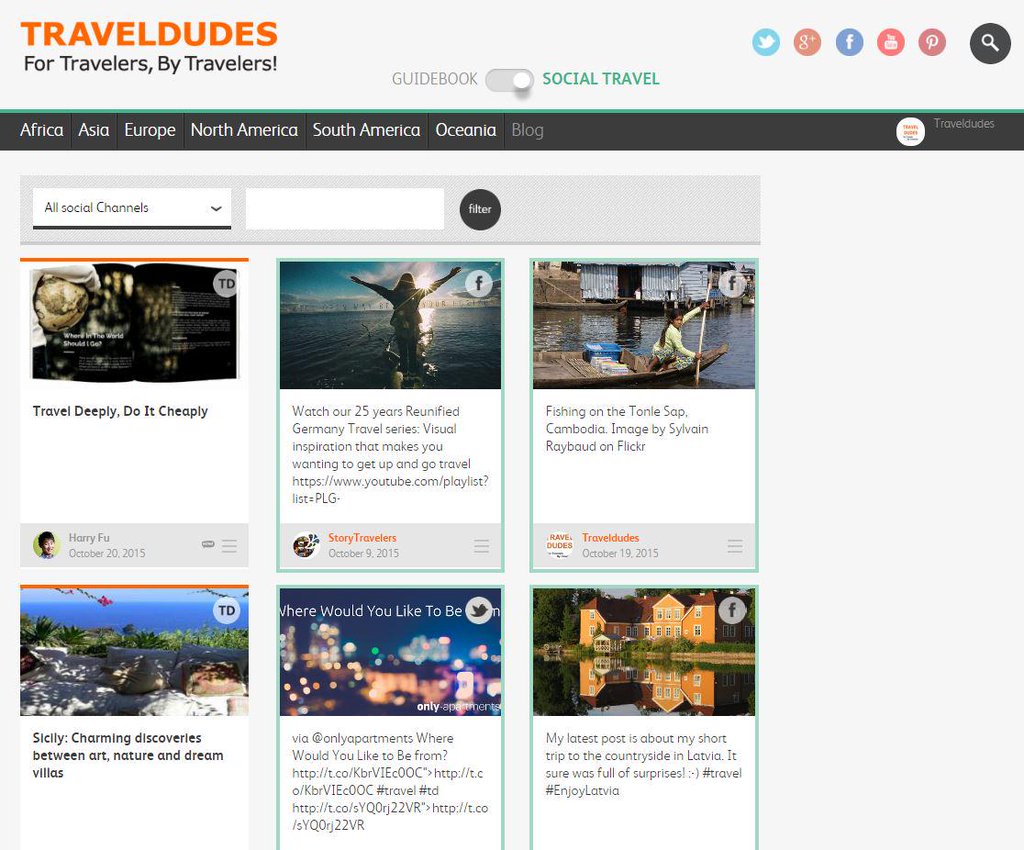Open the Latvia orange house thumbnail

point(644,652)
